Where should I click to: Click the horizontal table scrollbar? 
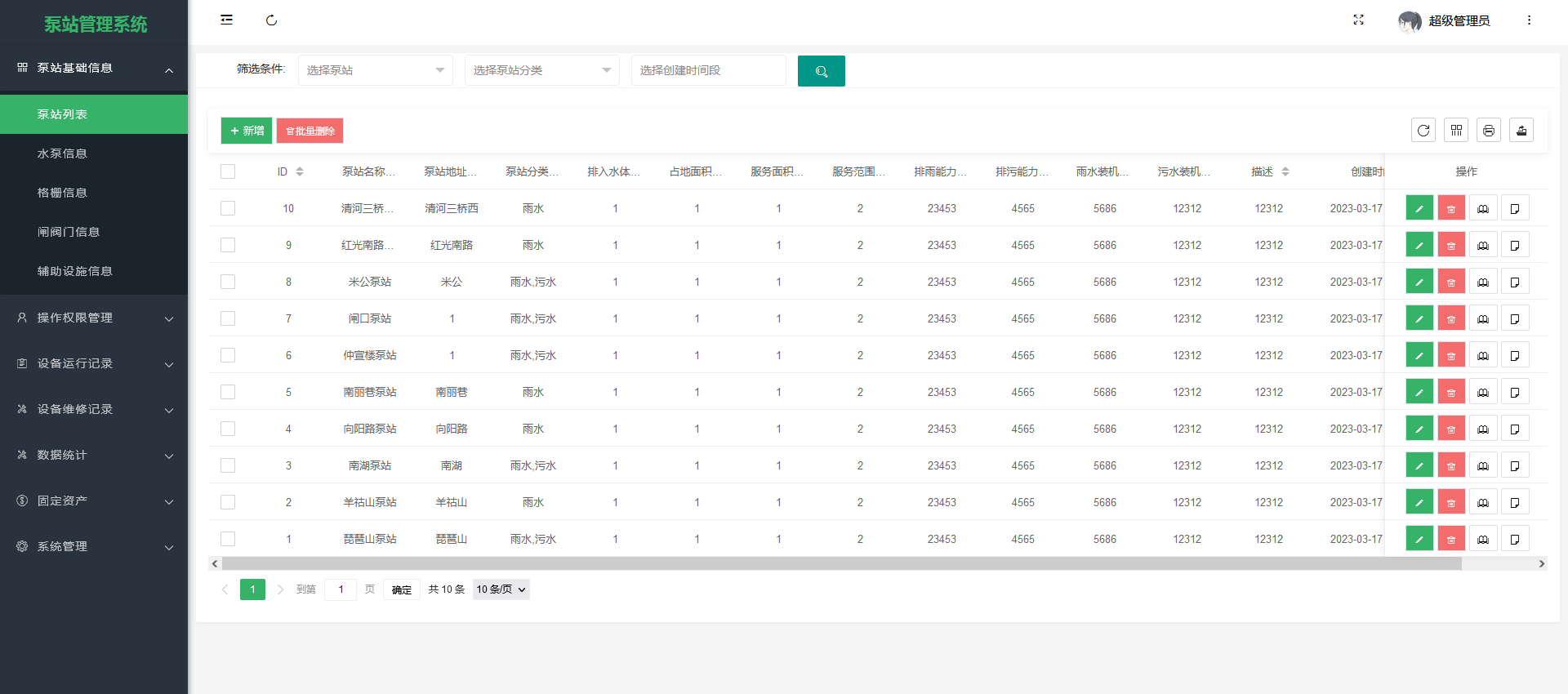click(841, 563)
